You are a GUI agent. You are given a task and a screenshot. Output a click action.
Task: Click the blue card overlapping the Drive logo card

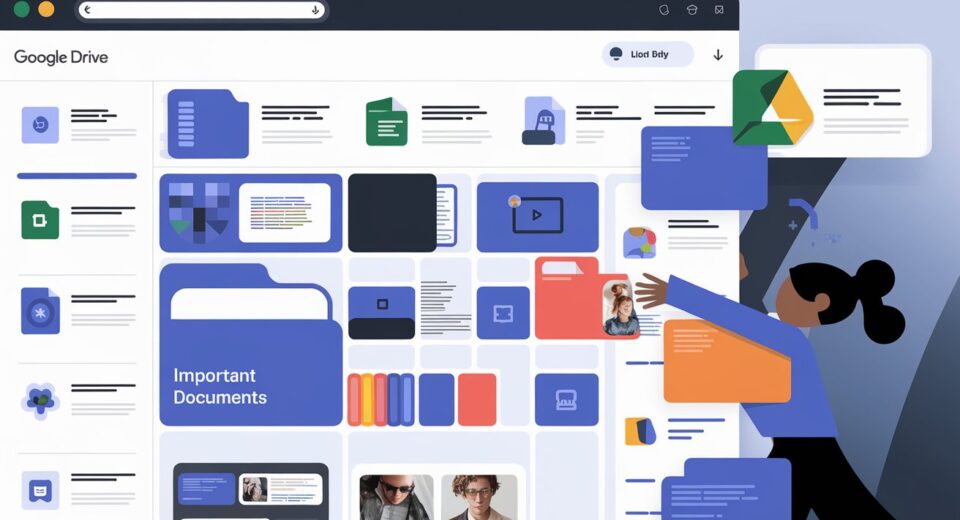[704, 168]
